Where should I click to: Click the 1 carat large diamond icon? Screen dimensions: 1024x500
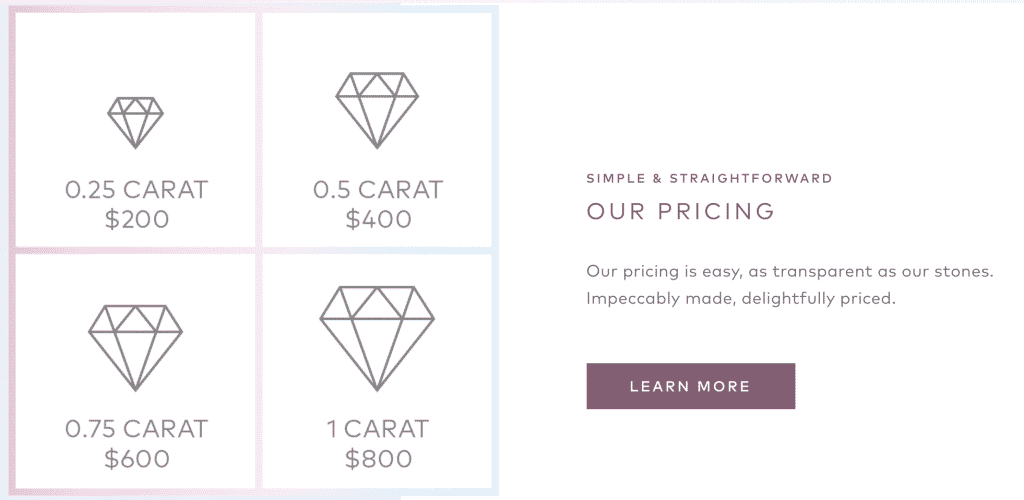377,338
